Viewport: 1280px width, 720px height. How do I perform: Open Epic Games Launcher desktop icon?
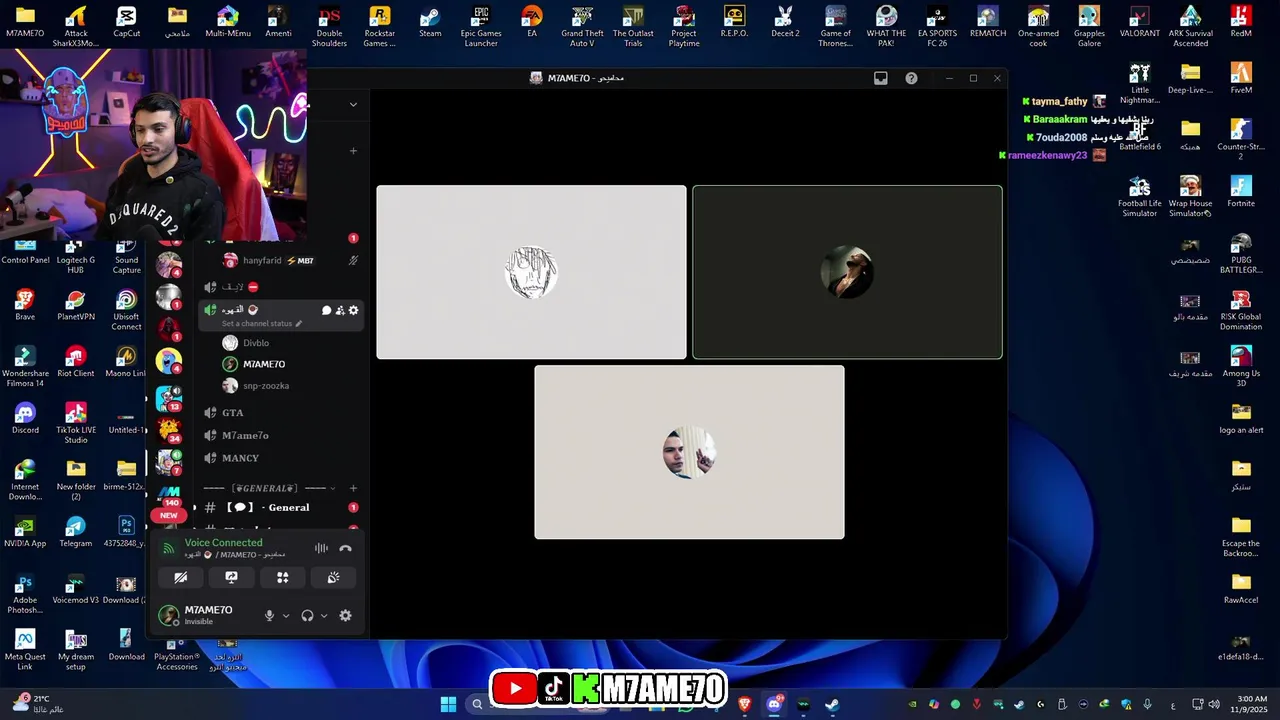pos(481,26)
